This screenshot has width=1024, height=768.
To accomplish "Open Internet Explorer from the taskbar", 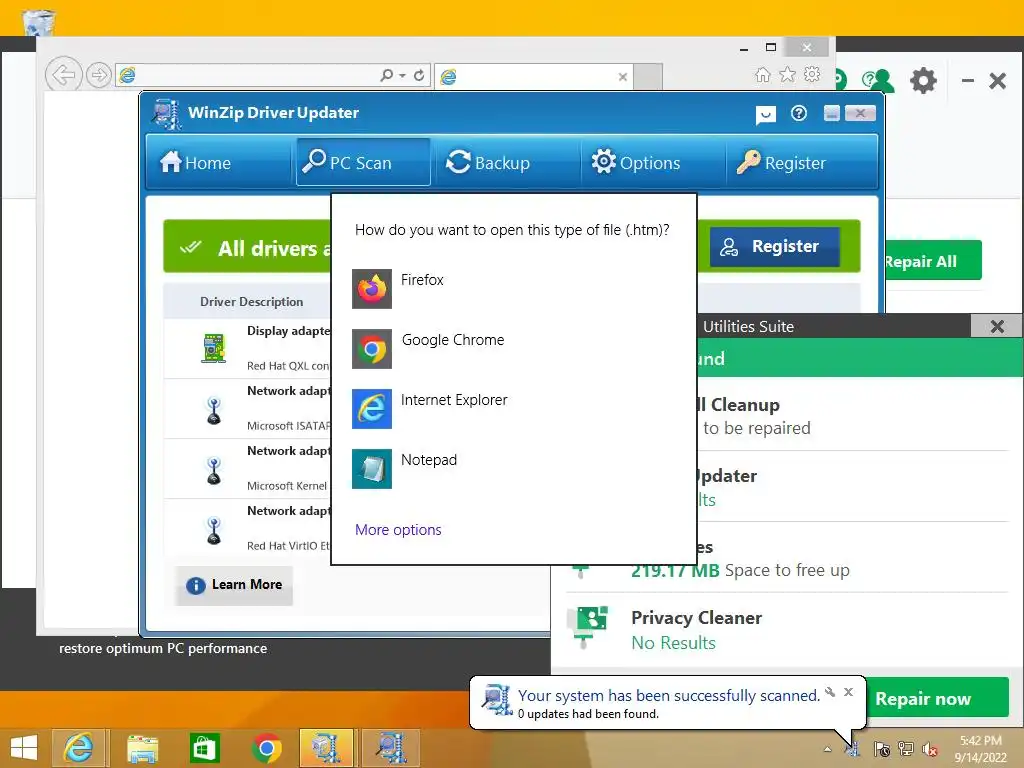I will pyautogui.click(x=78, y=748).
